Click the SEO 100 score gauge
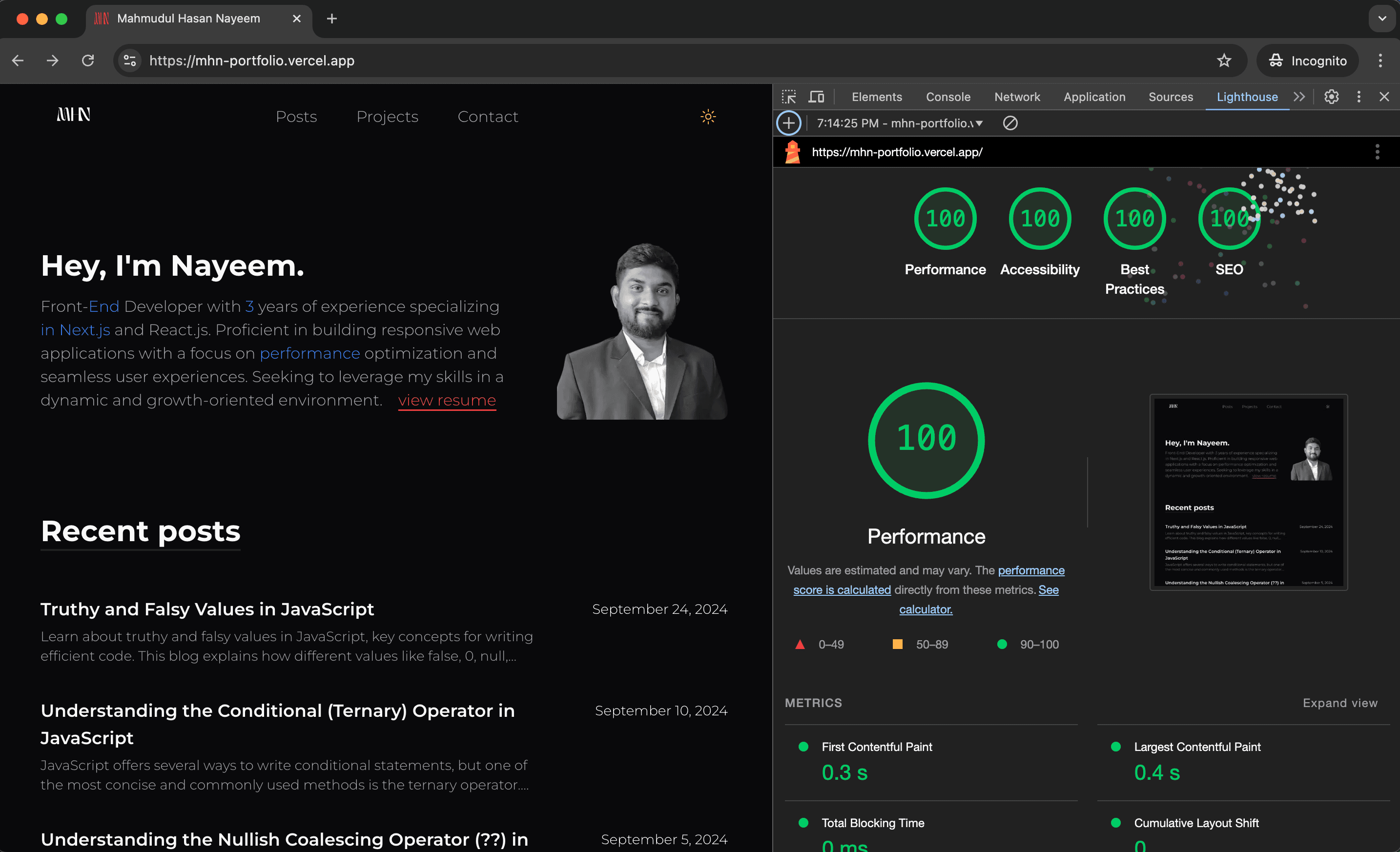Viewport: 1400px width, 852px height. tap(1229, 219)
